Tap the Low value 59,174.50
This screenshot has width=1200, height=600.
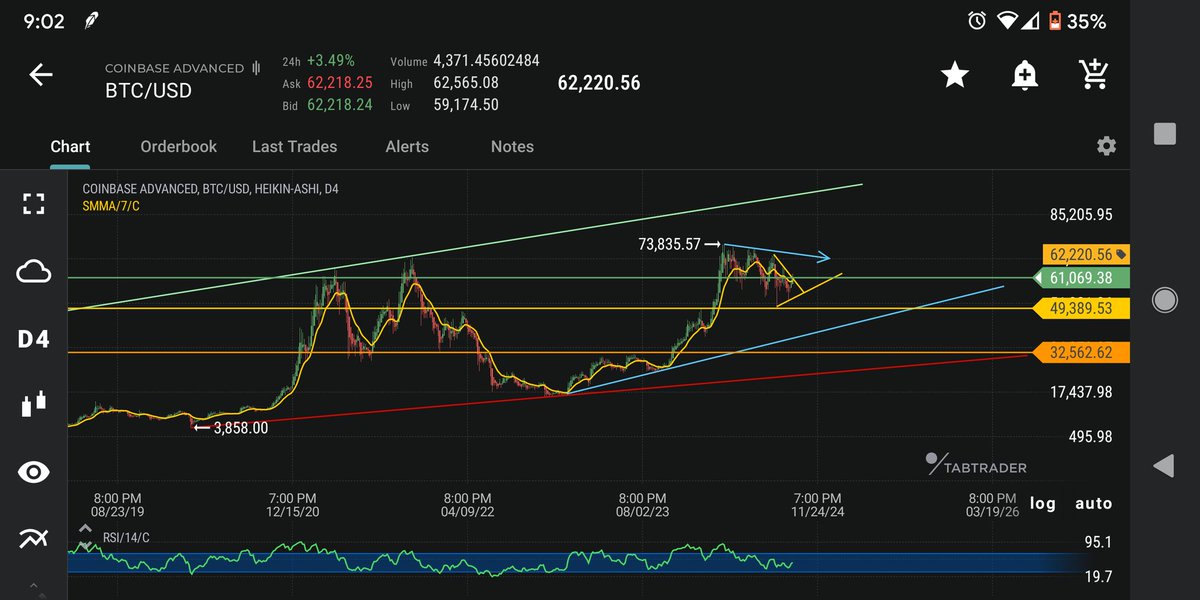point(466,104)
